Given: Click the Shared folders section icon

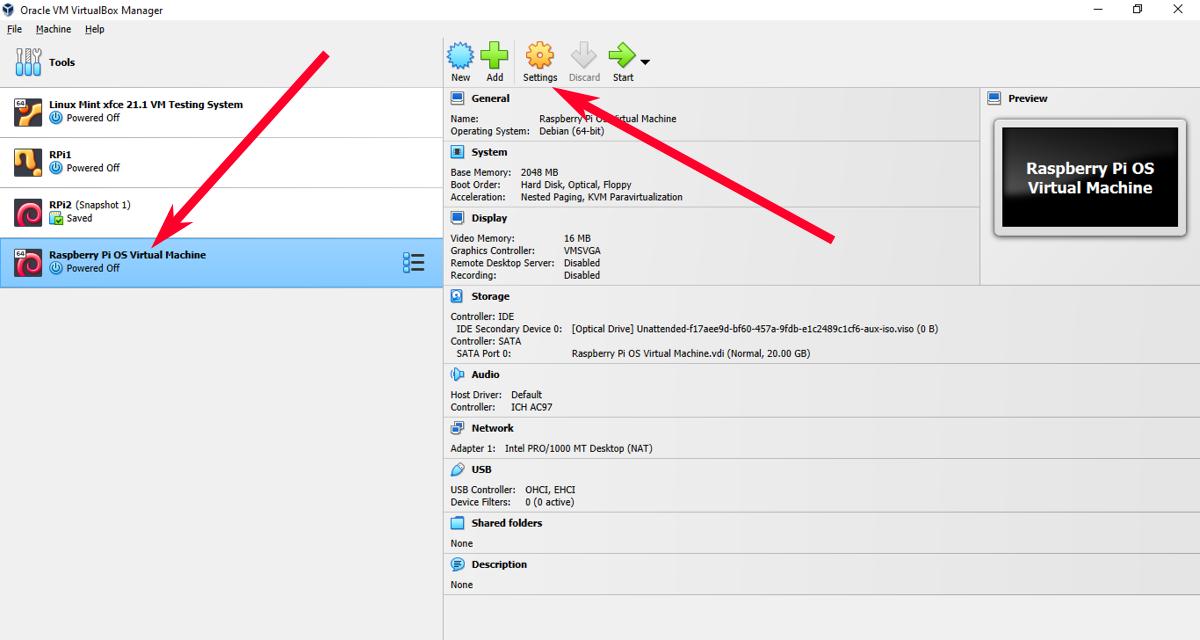Looking at the screenshot, I should pyautogui.click(x=456, y=522).
